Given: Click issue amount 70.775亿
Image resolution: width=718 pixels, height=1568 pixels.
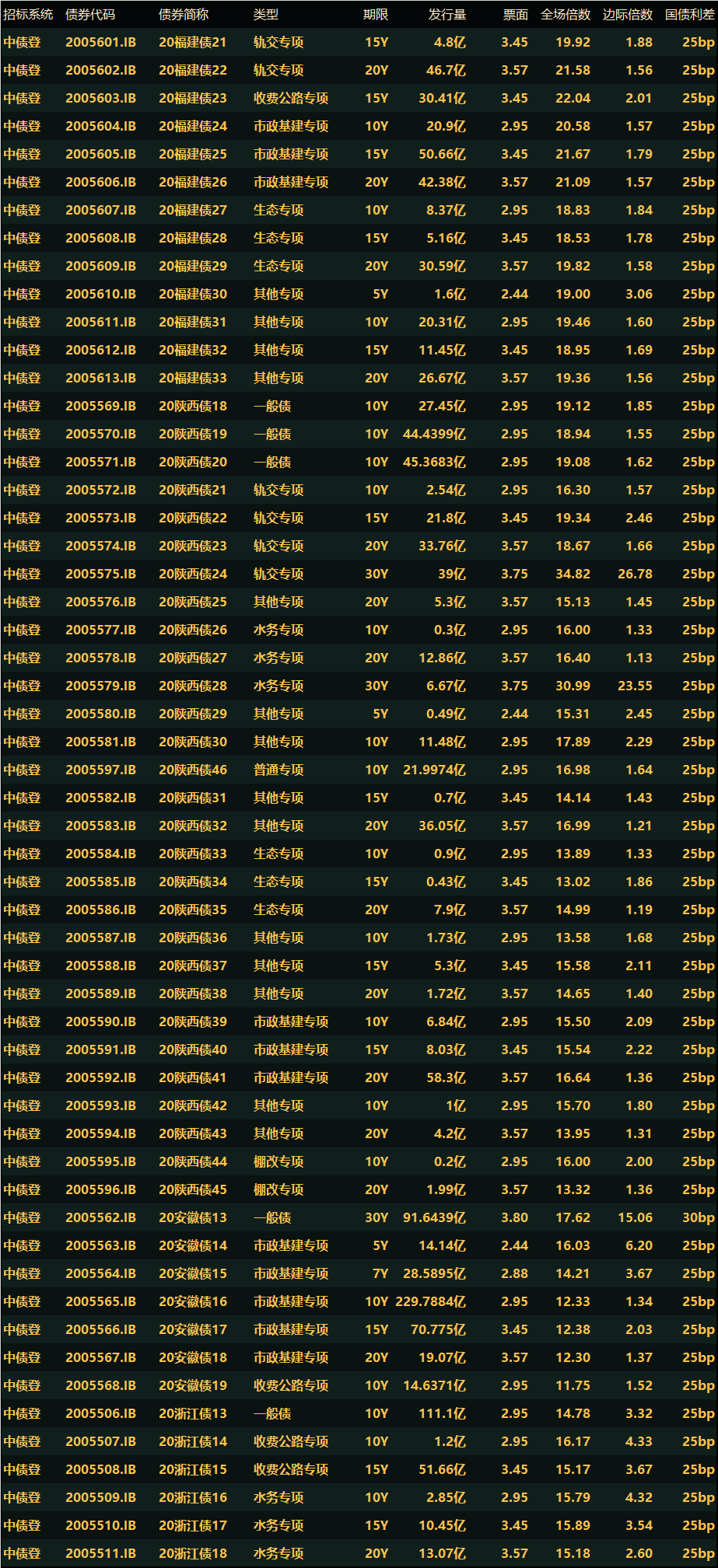Looking at the screenshot, I should coord(438,1330).
